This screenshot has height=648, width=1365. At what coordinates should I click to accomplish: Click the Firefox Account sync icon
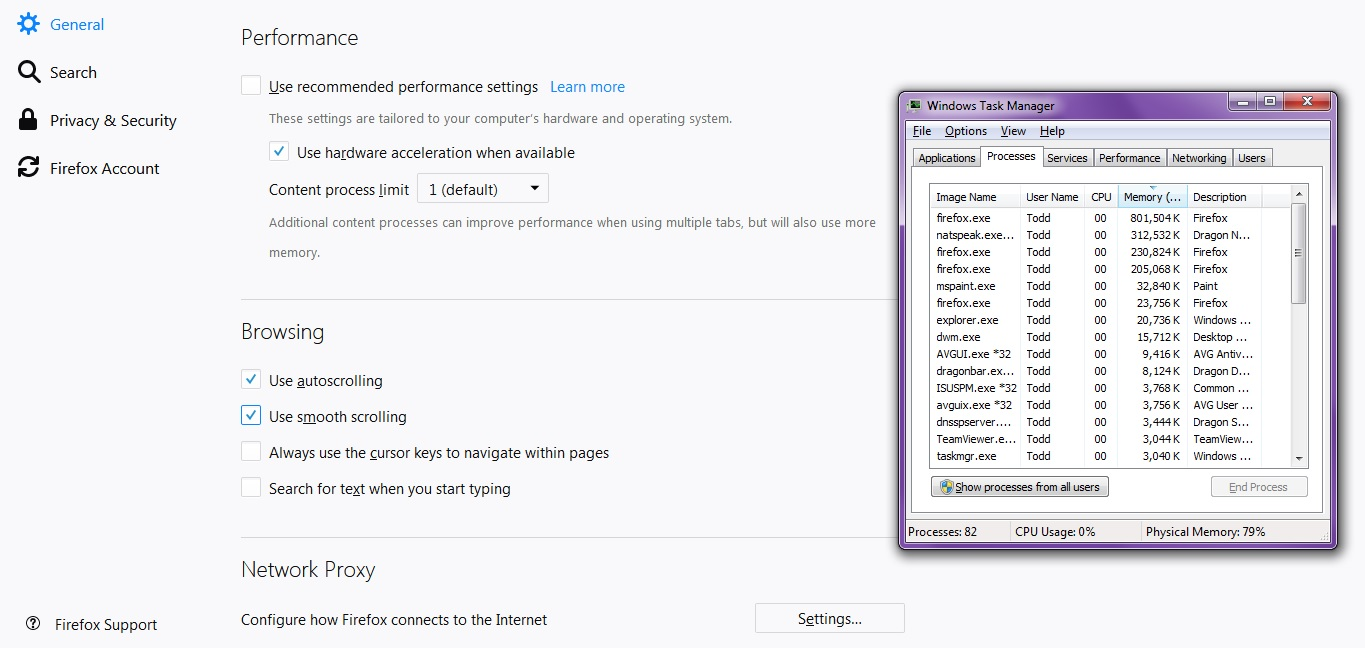(x=29, y=168)
